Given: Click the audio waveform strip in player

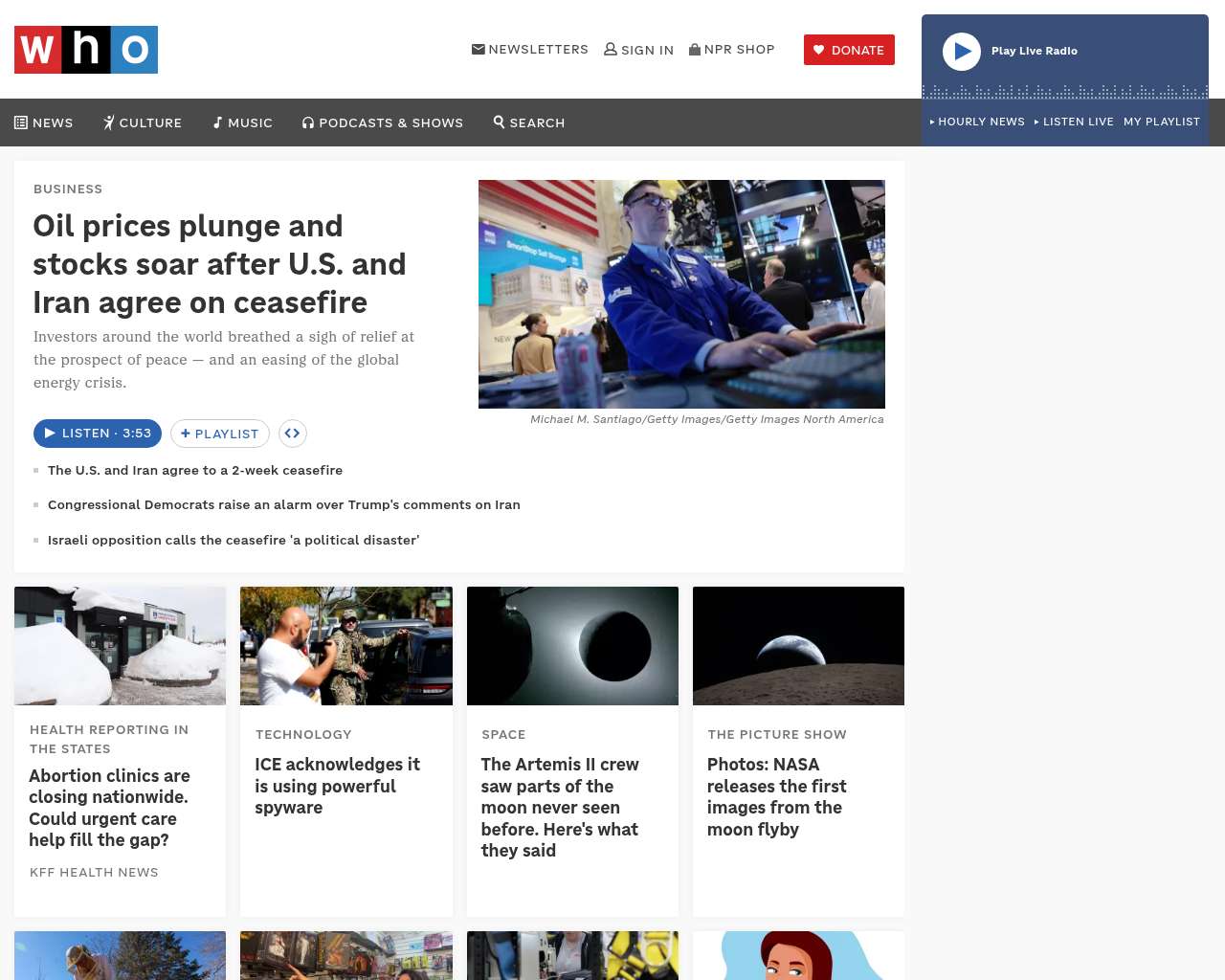Looking at the screenshot, I should (x=1064, y=92).
